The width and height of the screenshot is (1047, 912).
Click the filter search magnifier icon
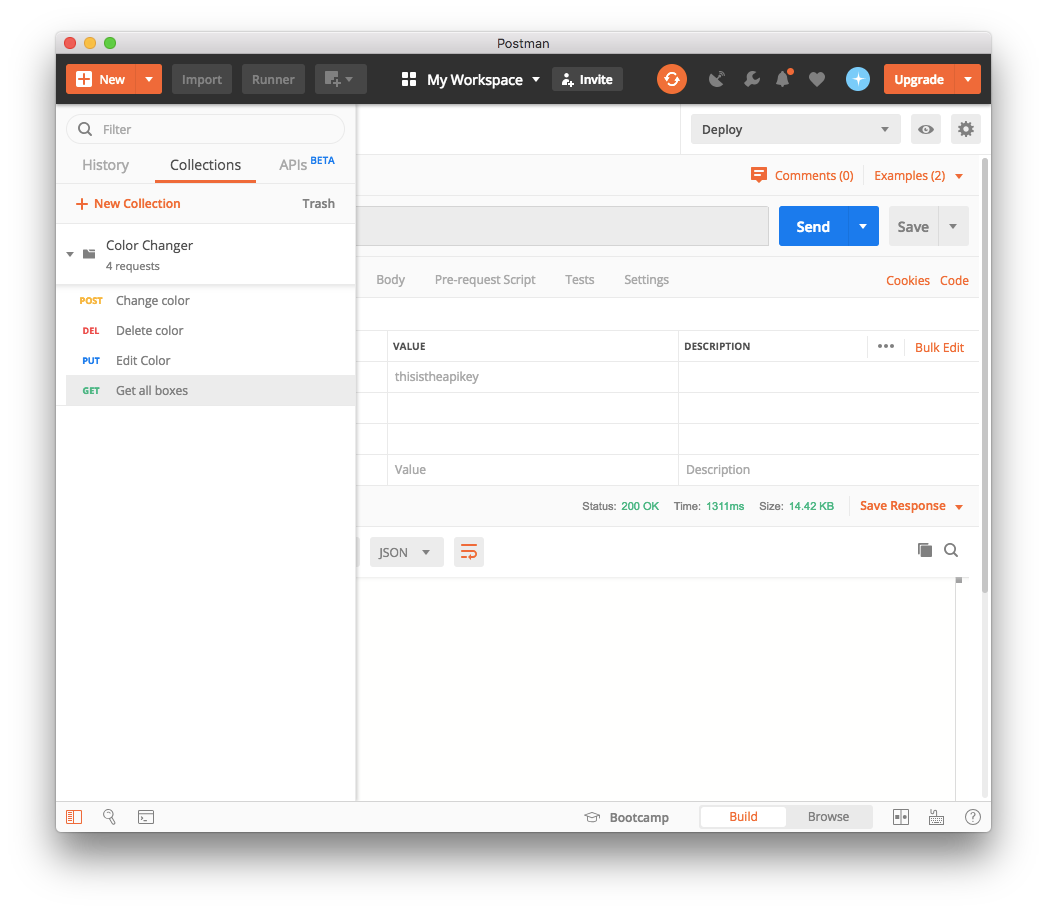(x=85, y=129)
